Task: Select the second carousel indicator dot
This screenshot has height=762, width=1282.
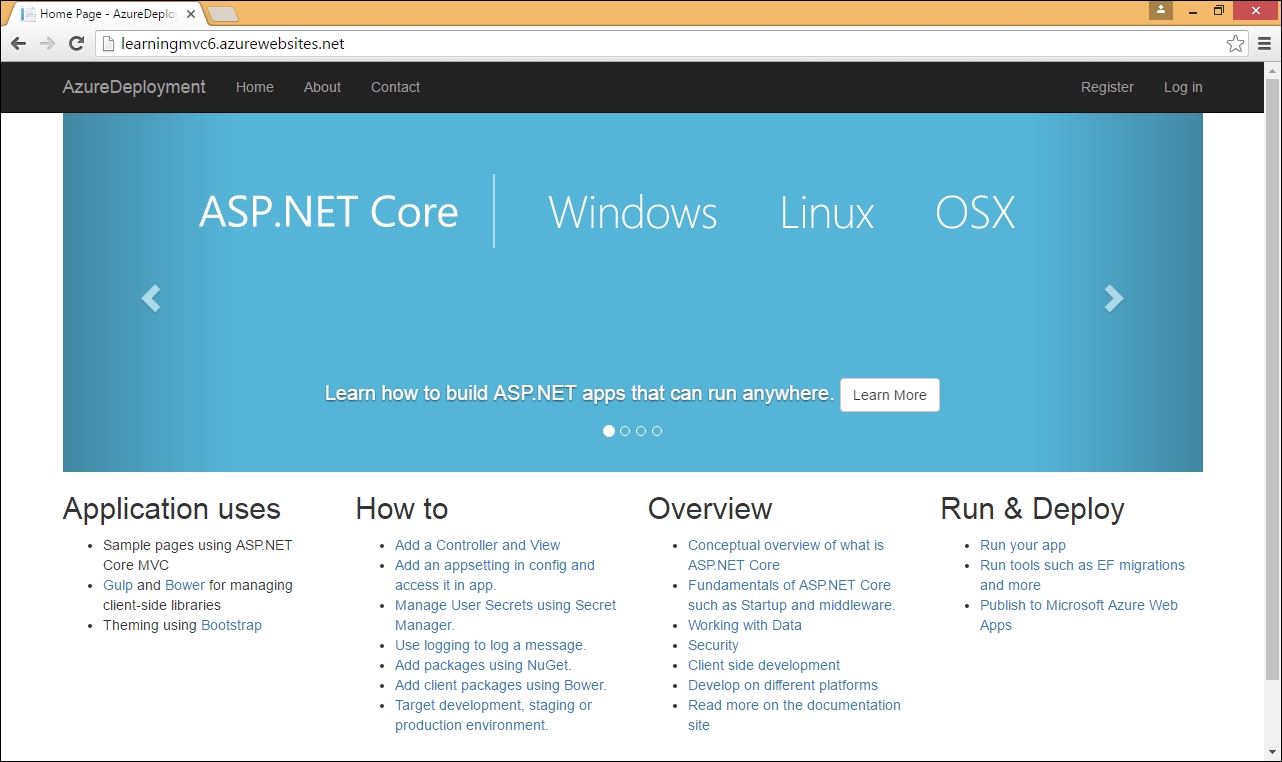Action: coord(625,431)
